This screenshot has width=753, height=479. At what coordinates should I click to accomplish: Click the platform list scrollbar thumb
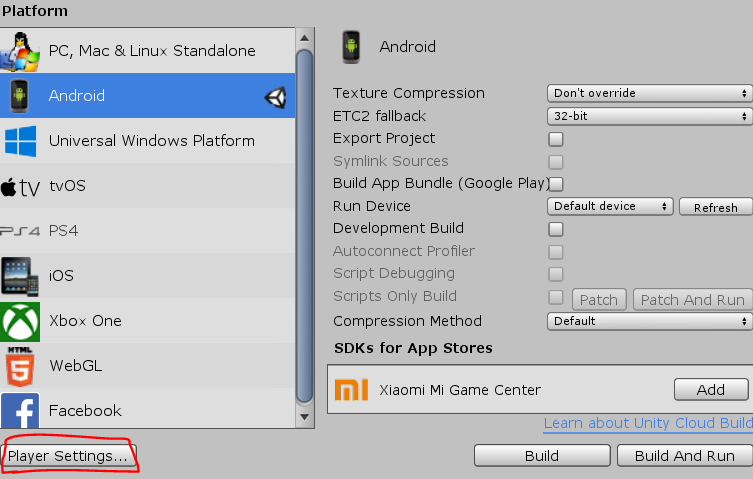pos(304,226)
